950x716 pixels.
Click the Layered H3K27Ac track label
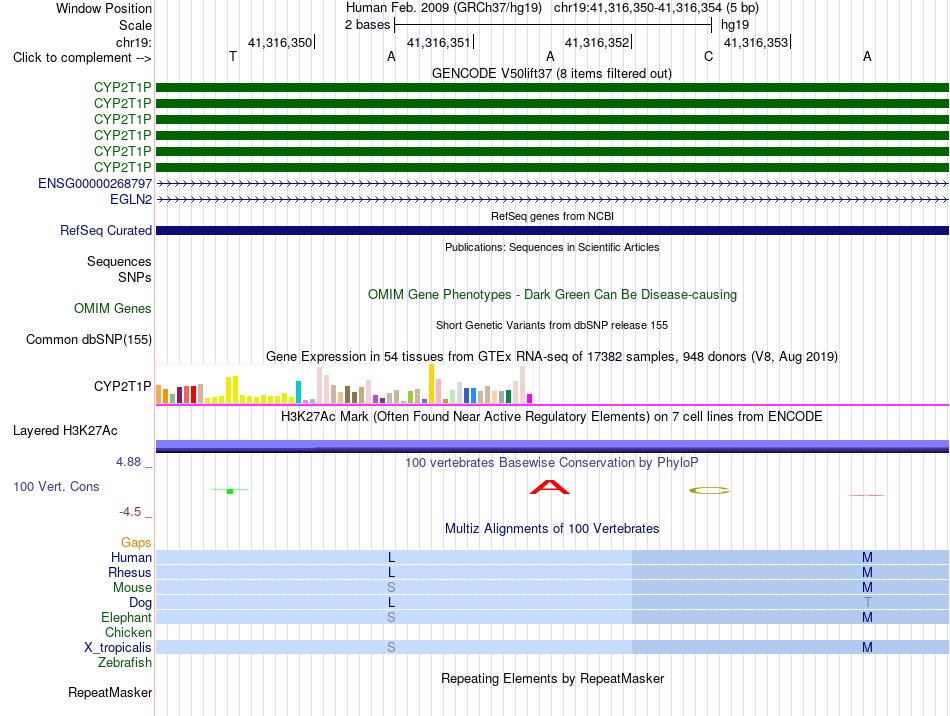[x=65, y=431]
